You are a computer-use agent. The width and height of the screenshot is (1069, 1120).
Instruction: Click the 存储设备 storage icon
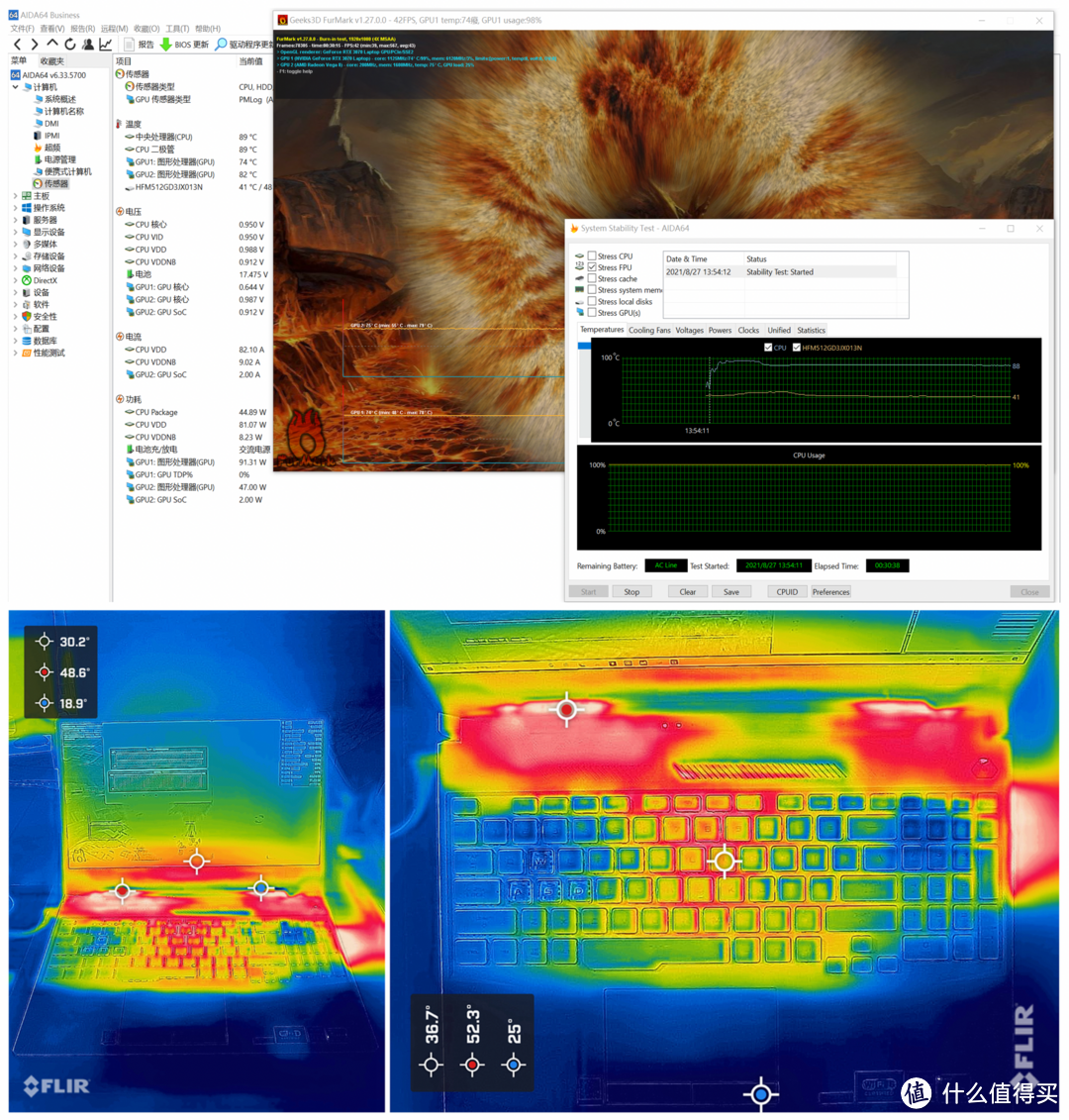pyautogui.click(x=27, y=256)
